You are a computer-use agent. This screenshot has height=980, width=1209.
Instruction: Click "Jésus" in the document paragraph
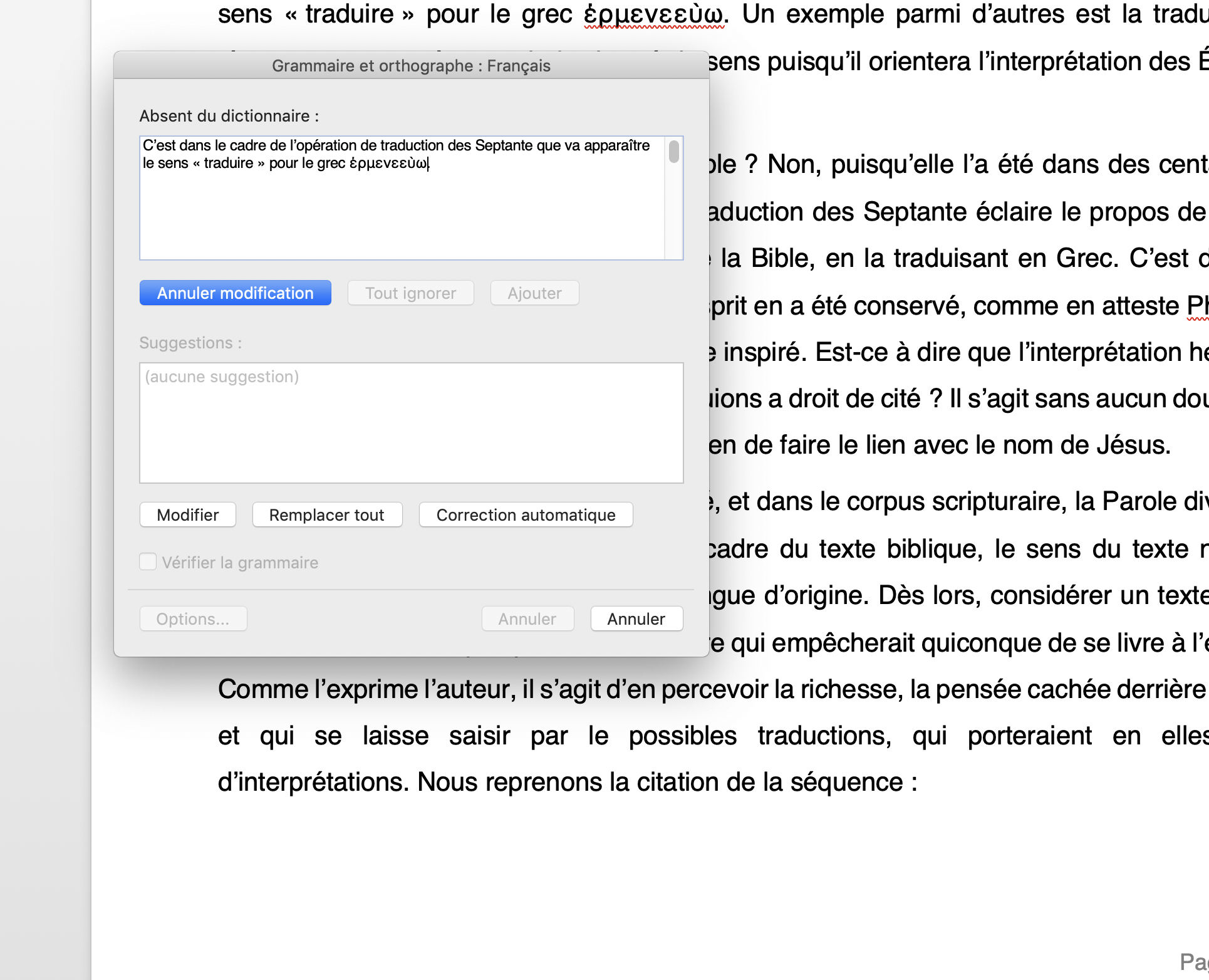[x=1133, y=445]
